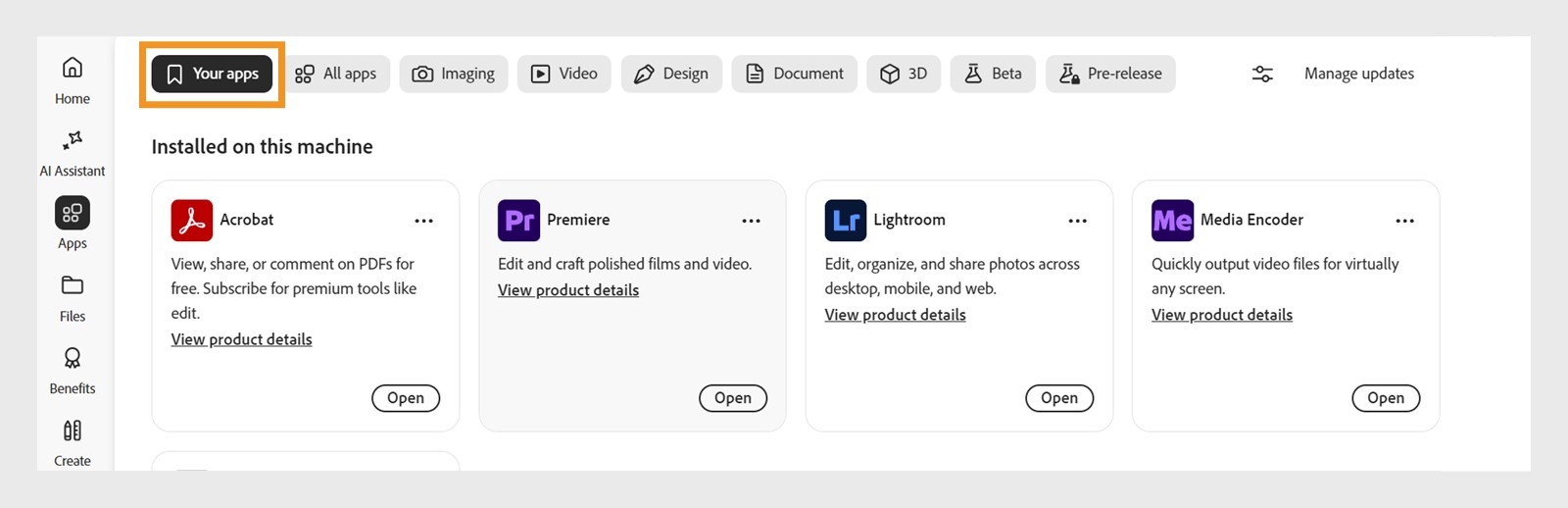The image size is (1568, 508).
Task: Open more options for Acrobat
Action: (423, 221)
